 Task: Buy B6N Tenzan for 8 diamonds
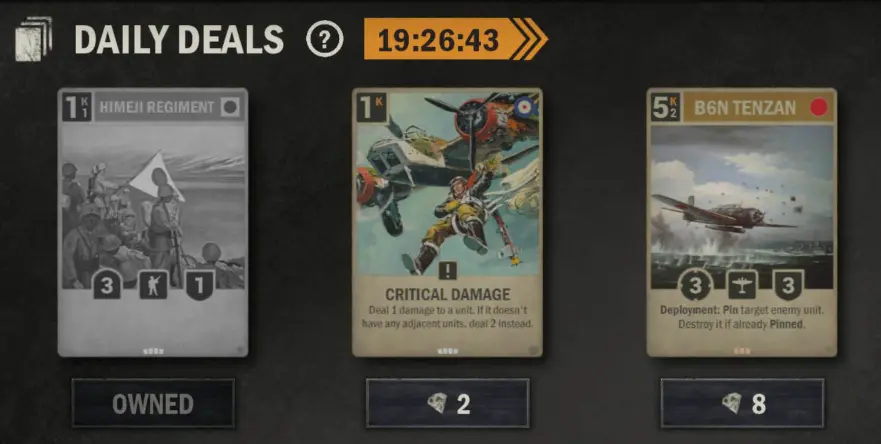[742, 403]
